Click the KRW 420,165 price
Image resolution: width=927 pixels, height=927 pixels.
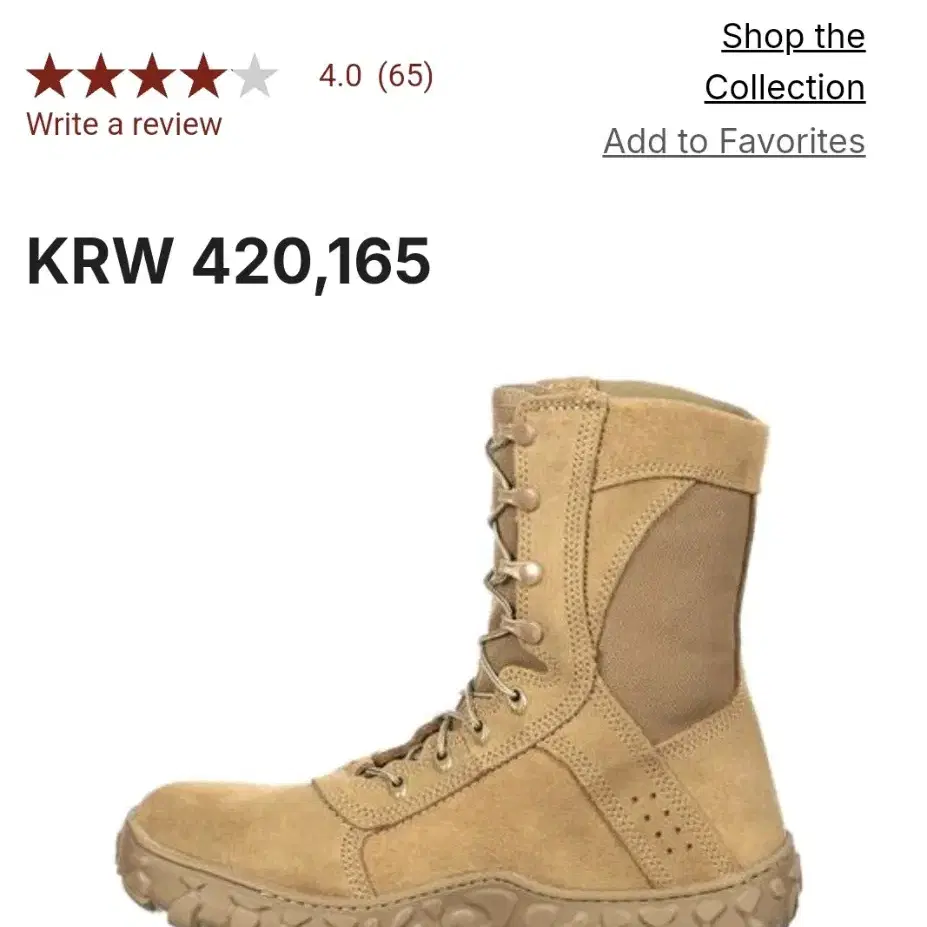click(228, 262)
